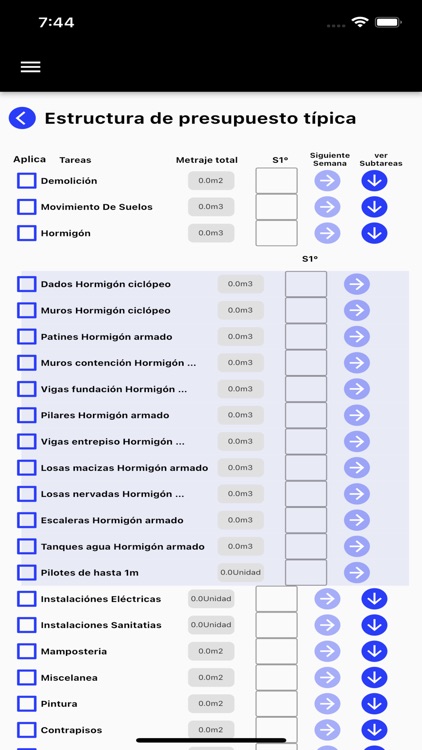Advance Demolición to next week
Image resolution: width=422 pixels, height=750 pixels.
click(327, 181)
